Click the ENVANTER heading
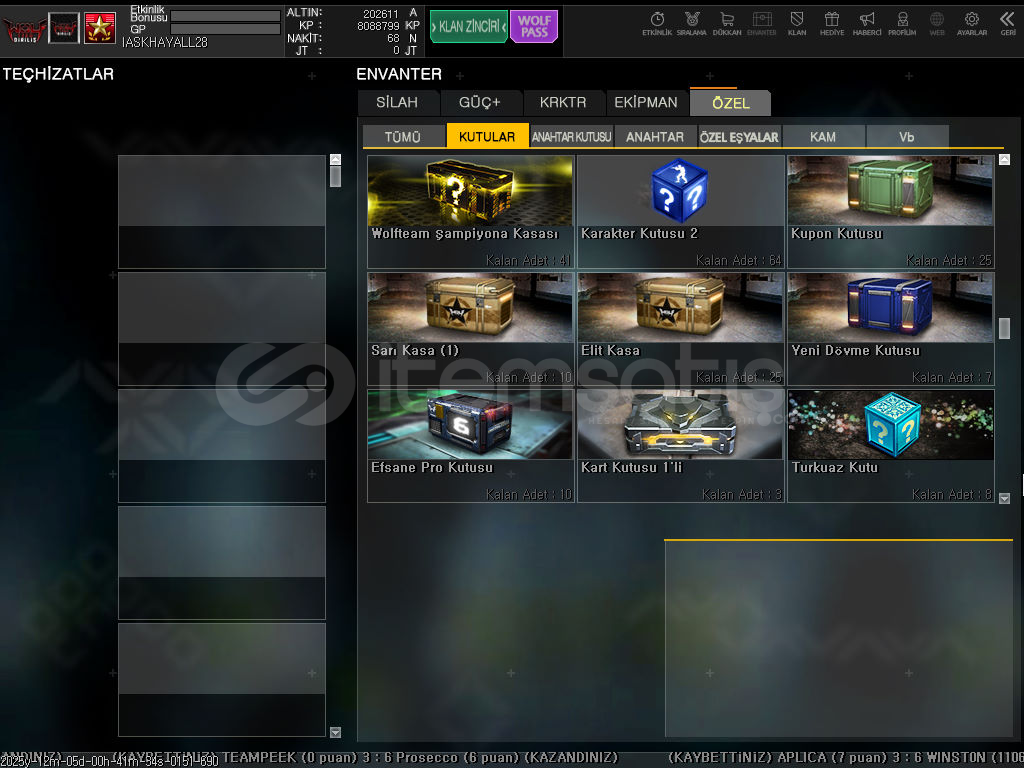This screenshot has width=1024, height=768. coord(399,74)
